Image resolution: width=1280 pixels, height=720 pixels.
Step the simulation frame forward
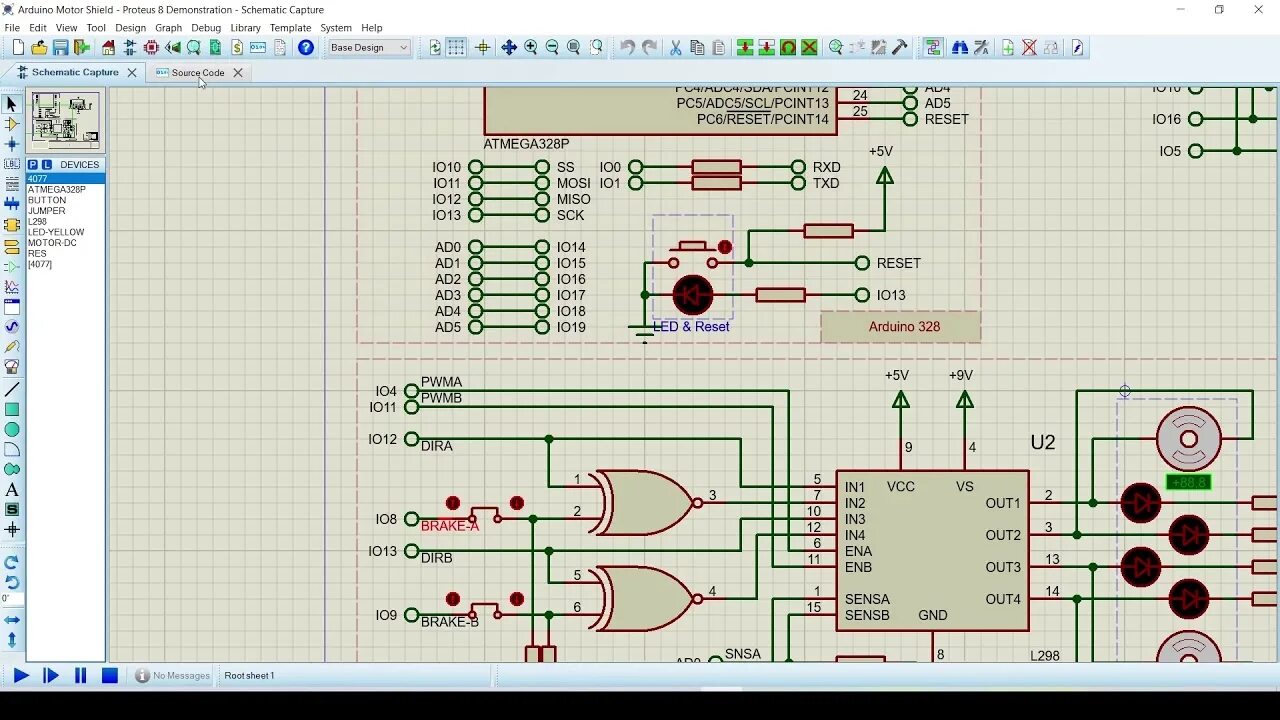50,676
